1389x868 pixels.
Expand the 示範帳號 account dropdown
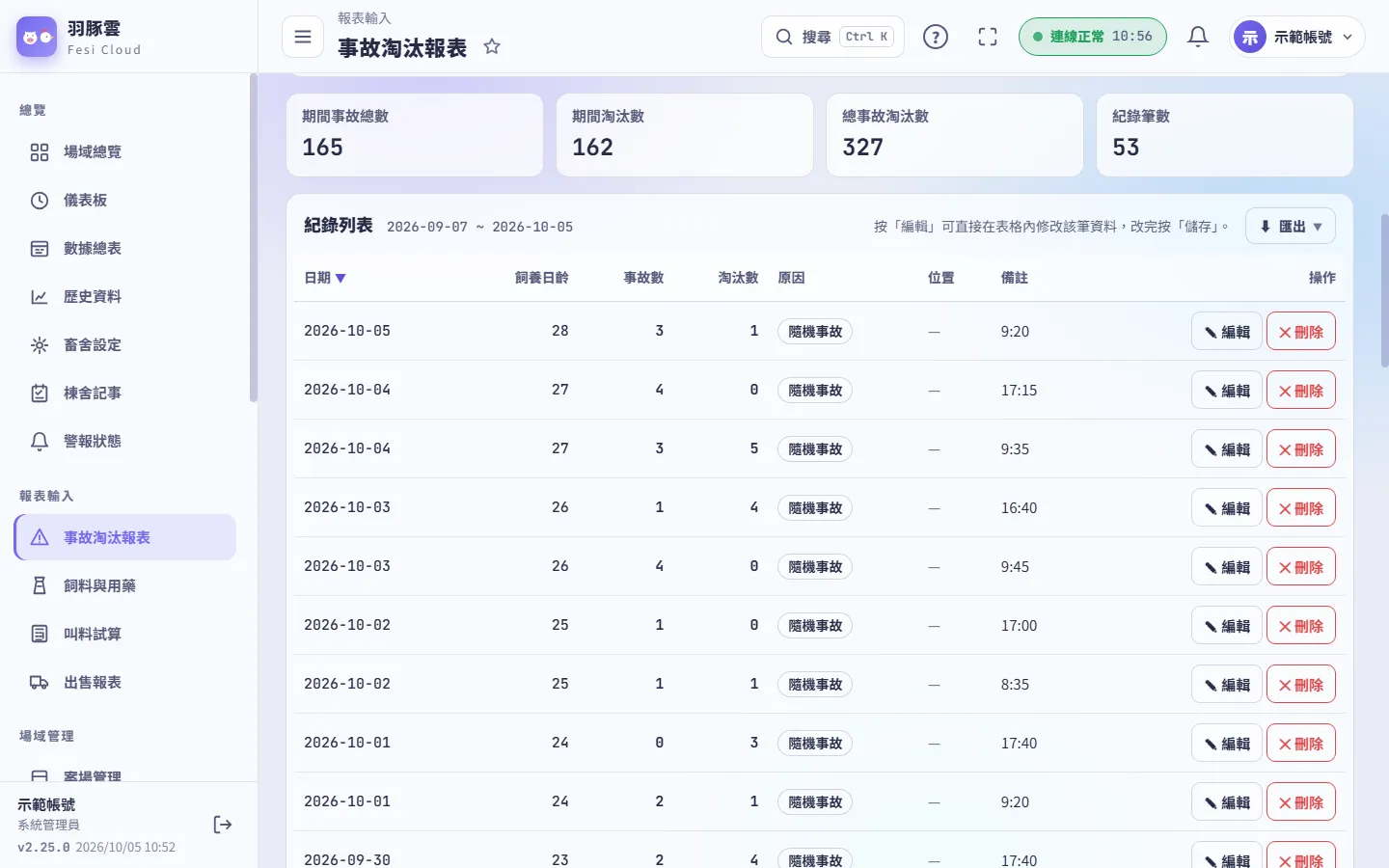coord(1297,37)
